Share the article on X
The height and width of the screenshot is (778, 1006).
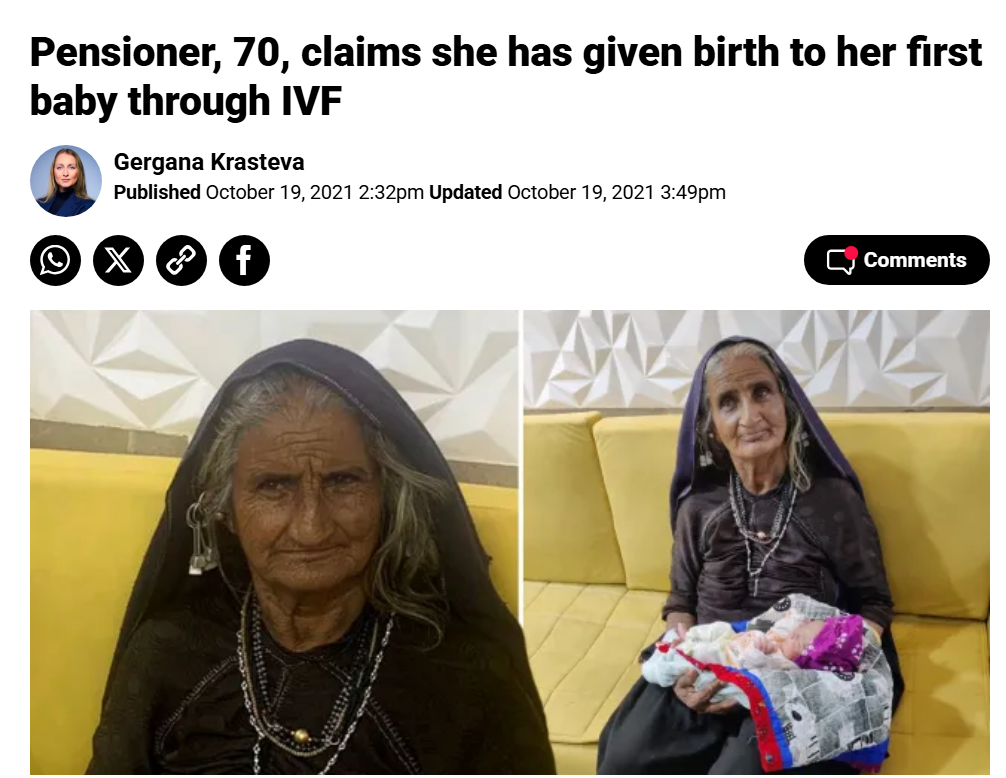pos(118,260)
